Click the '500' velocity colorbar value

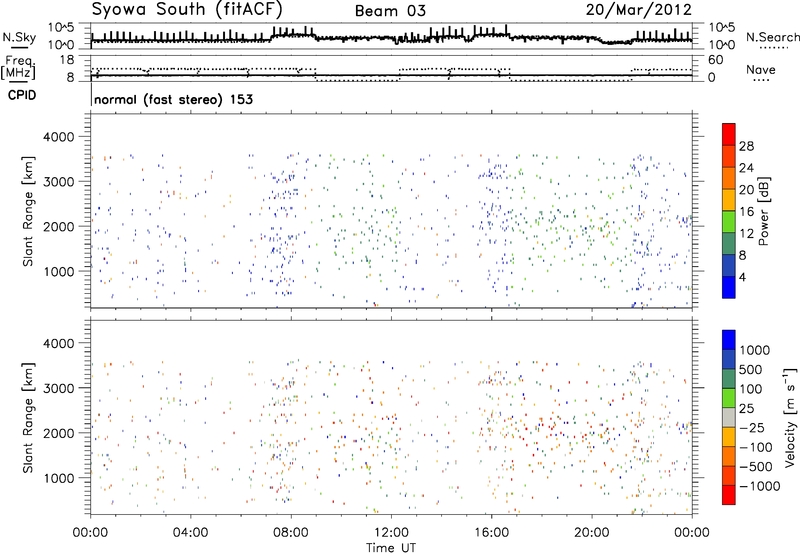[x=751, y=370]
